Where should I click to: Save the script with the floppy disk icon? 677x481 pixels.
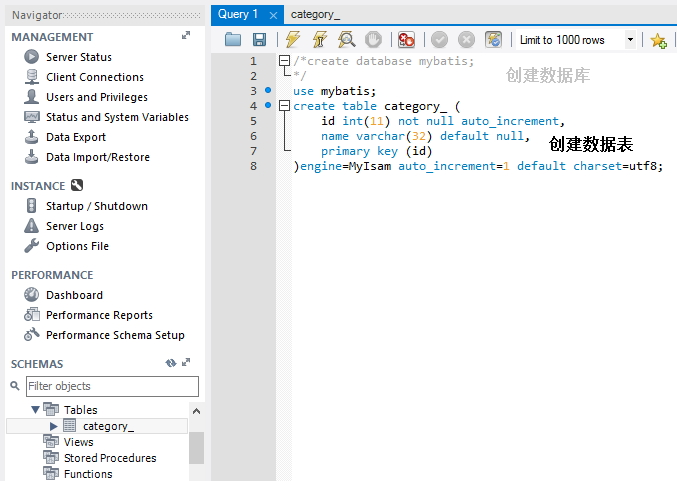click(x=259, y=40)
